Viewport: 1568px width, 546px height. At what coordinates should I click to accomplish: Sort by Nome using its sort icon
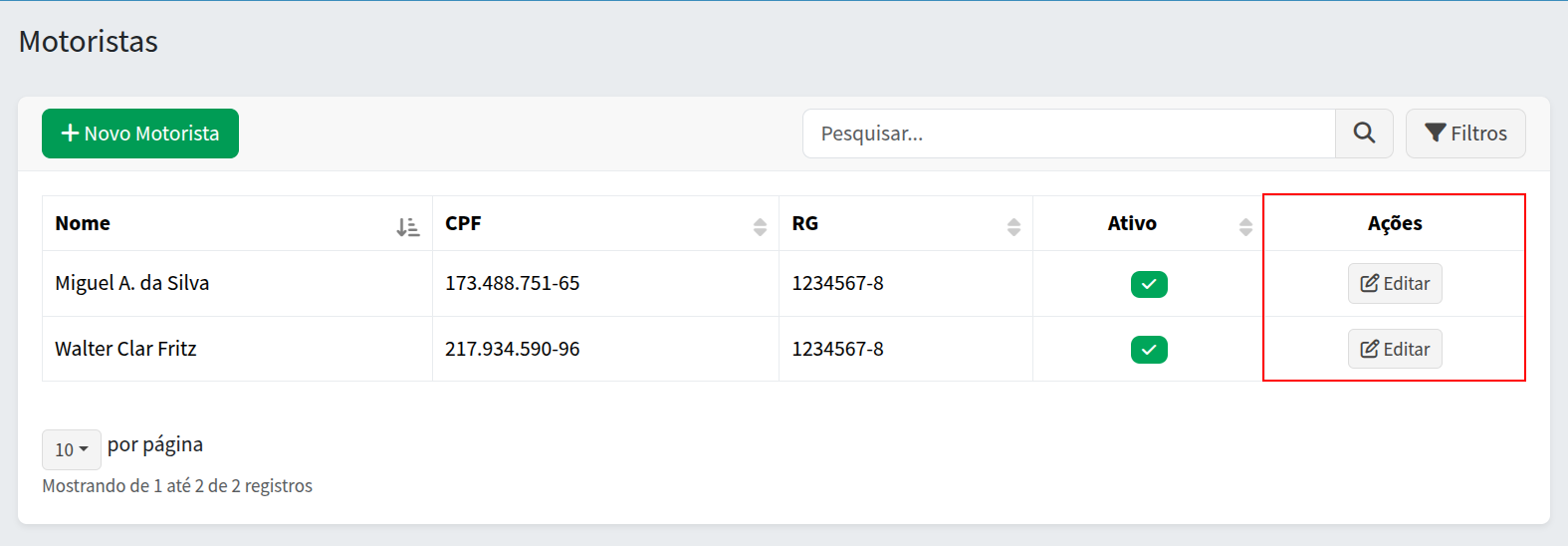click(407, 227)
